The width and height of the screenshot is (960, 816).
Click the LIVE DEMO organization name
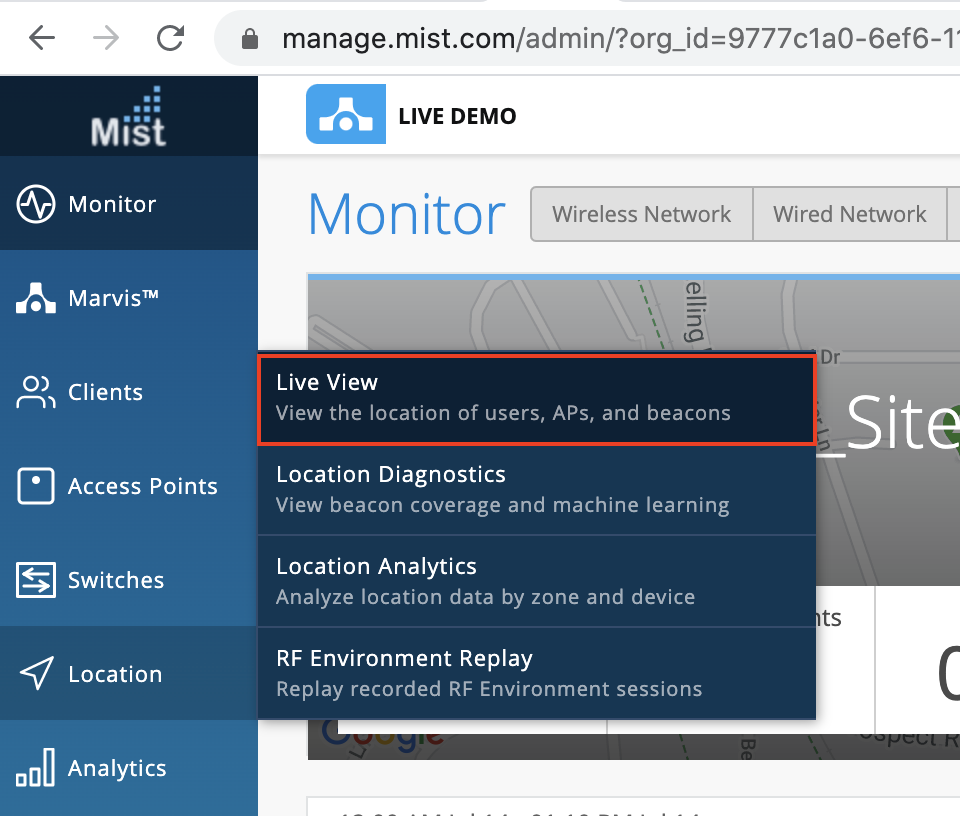457,116
